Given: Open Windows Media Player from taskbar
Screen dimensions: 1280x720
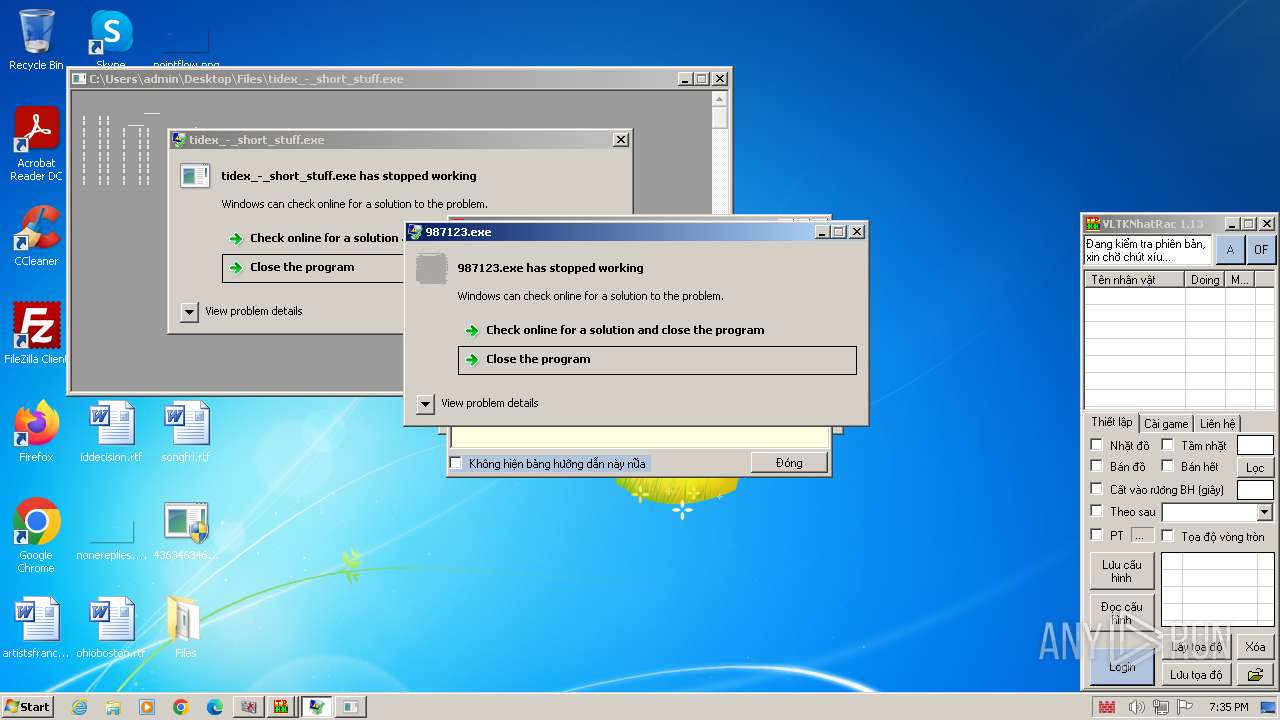Looking at the screenshot, I should click(x=147, y=707).
